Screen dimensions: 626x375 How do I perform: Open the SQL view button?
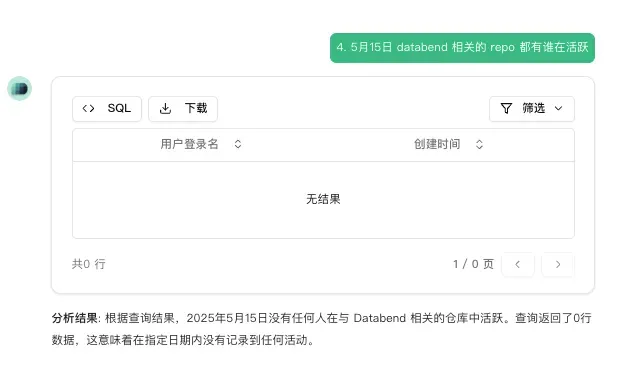pyautogui.click(x=107, y=109)
